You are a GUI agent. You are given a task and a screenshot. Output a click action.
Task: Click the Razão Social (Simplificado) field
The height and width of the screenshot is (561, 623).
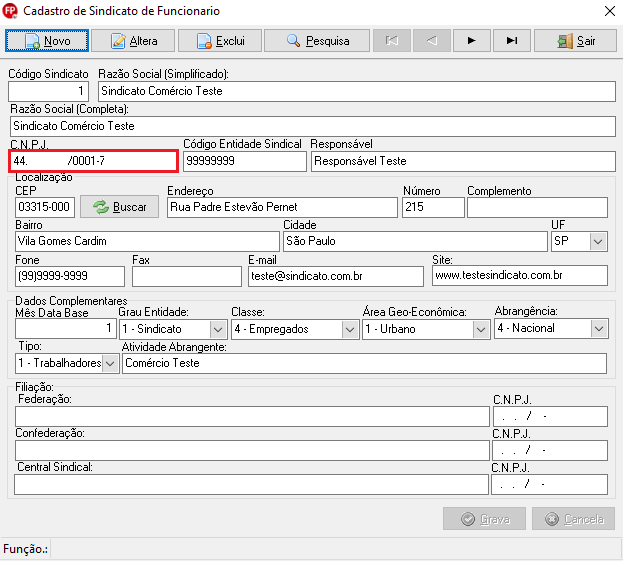click(x=357, y=91)
